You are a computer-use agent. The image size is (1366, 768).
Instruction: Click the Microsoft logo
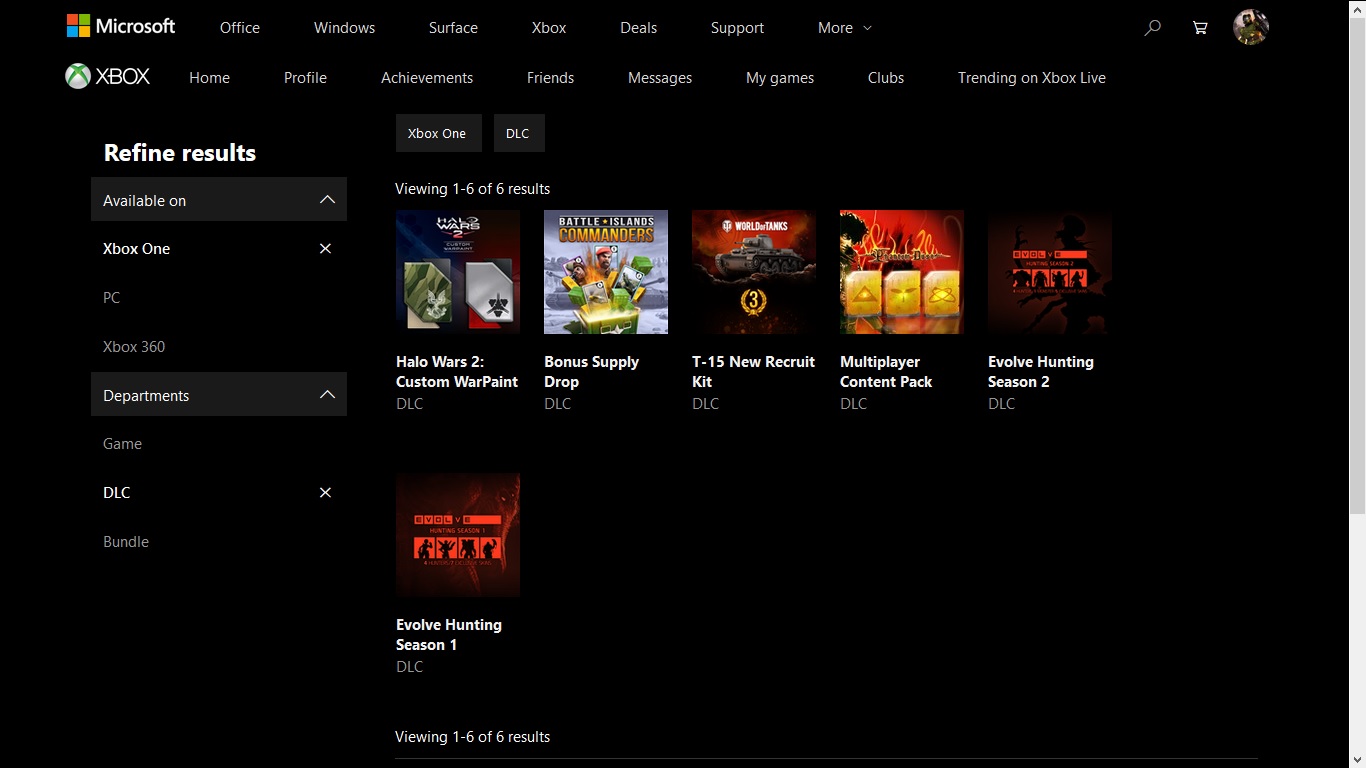121,27
